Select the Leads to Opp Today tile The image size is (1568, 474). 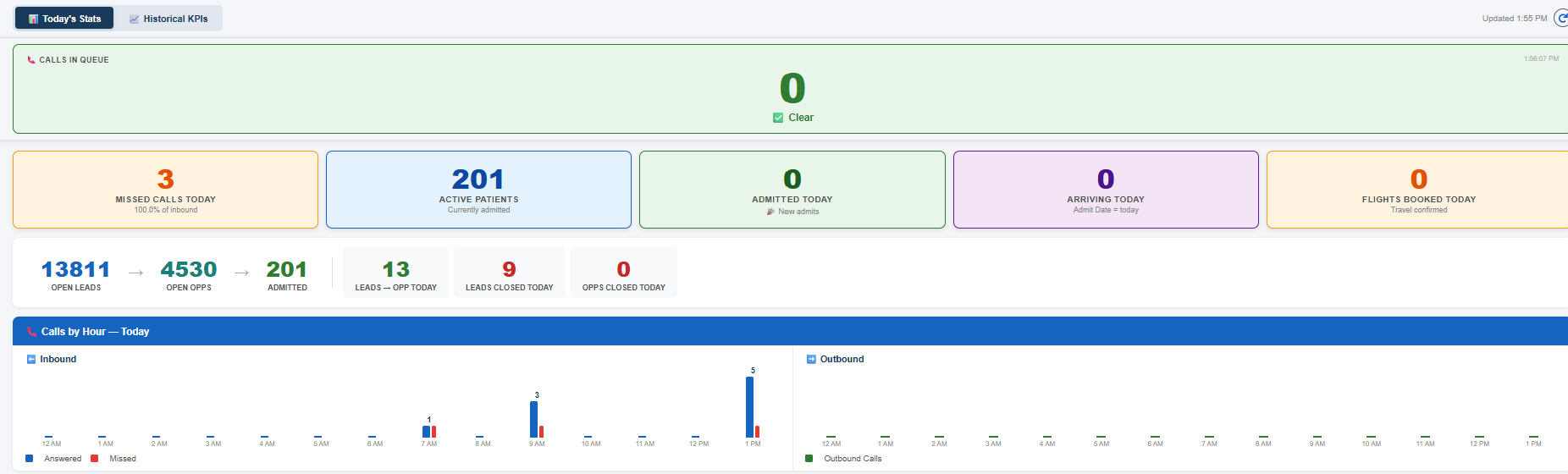pos(396,273)
